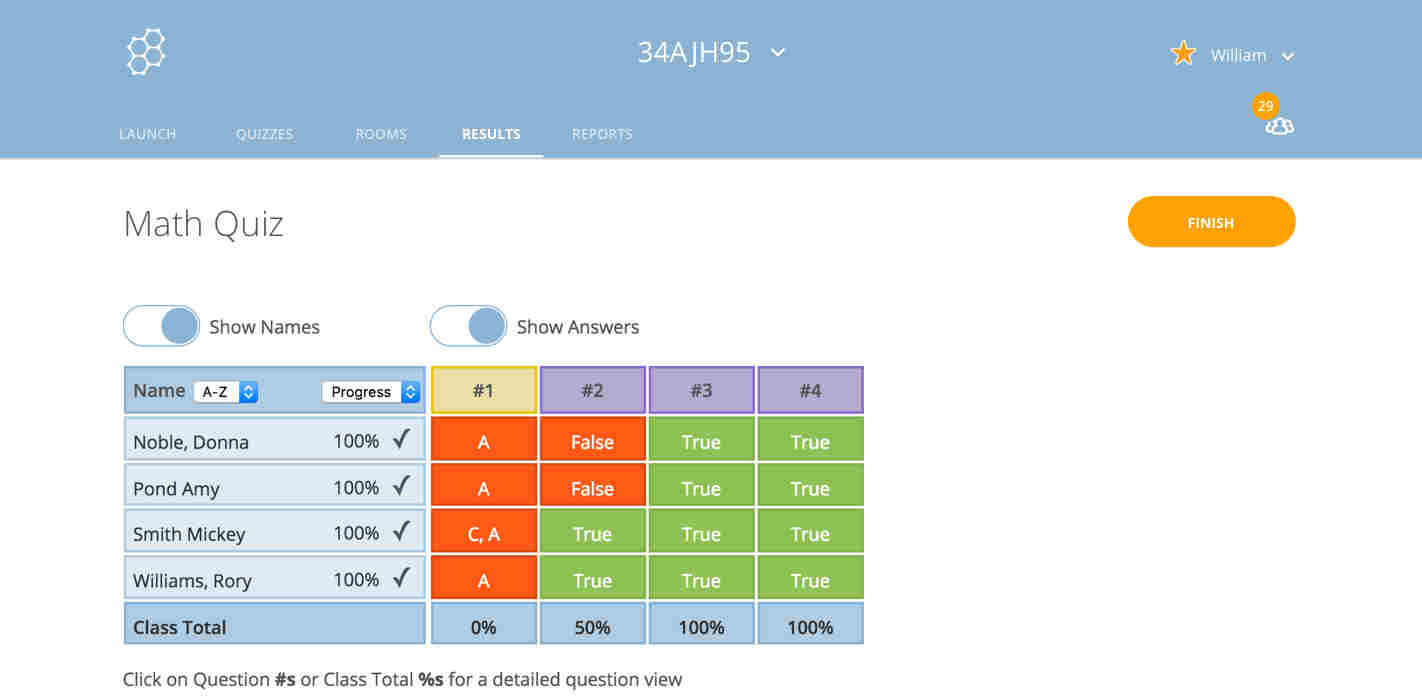Open the William account menu arrow
Screen dimensions: 1422x698
[1288, 56]
